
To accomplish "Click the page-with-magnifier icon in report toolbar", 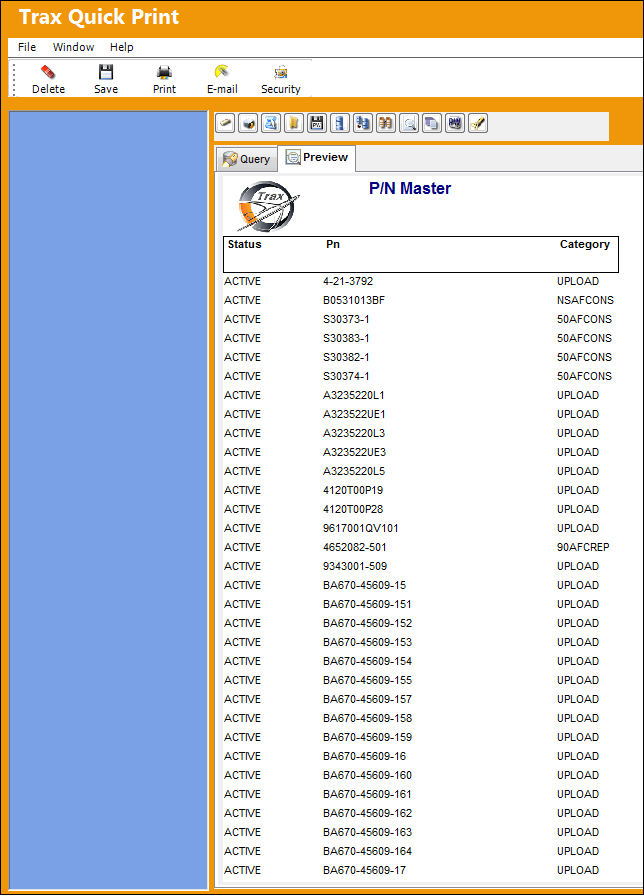I will [x=271, y=123].
